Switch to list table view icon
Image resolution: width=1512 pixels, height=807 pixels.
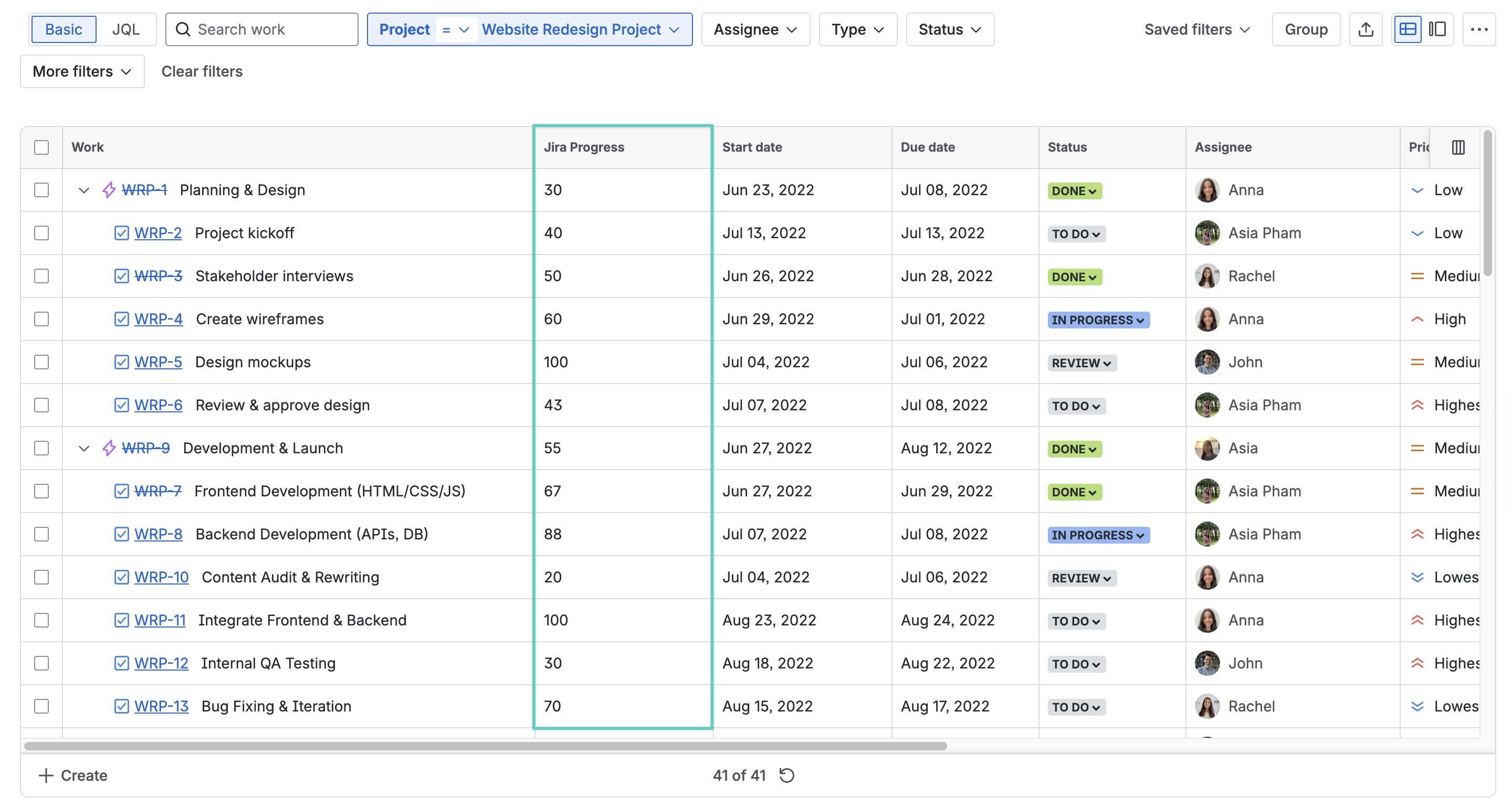(1408, 29)
